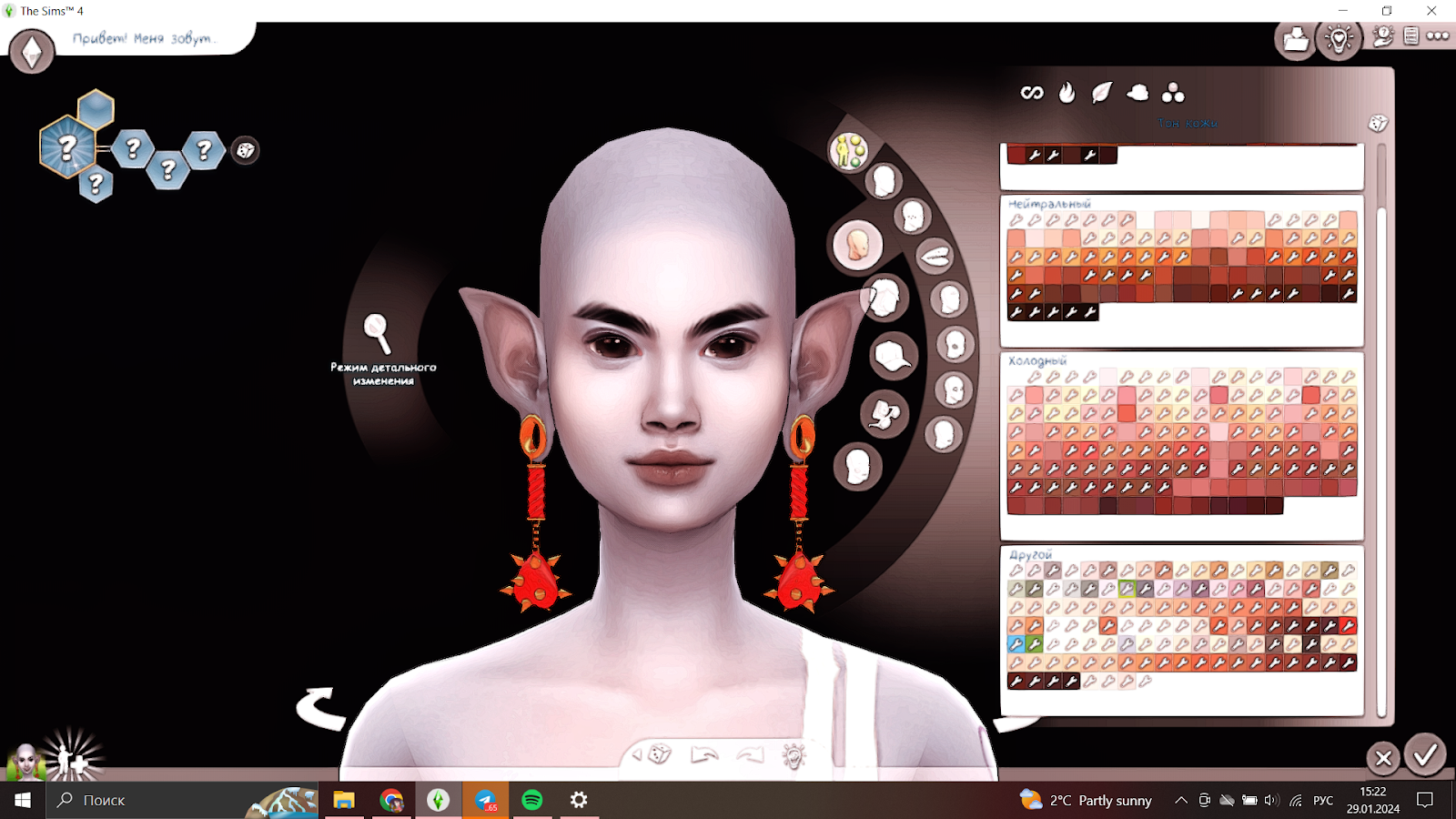This screenshot has width=1456, height=819.
Task: Choose the middle lower trait hexagon
Action: [167, 169]
